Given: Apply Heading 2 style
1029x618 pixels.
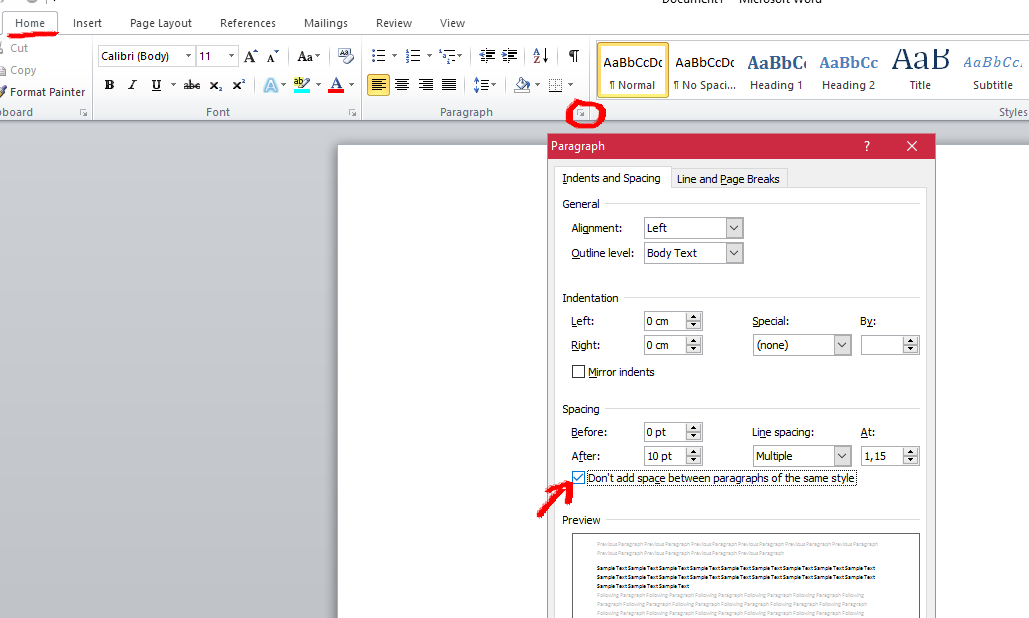Looking at the screenshot, I should coord(849,70).
